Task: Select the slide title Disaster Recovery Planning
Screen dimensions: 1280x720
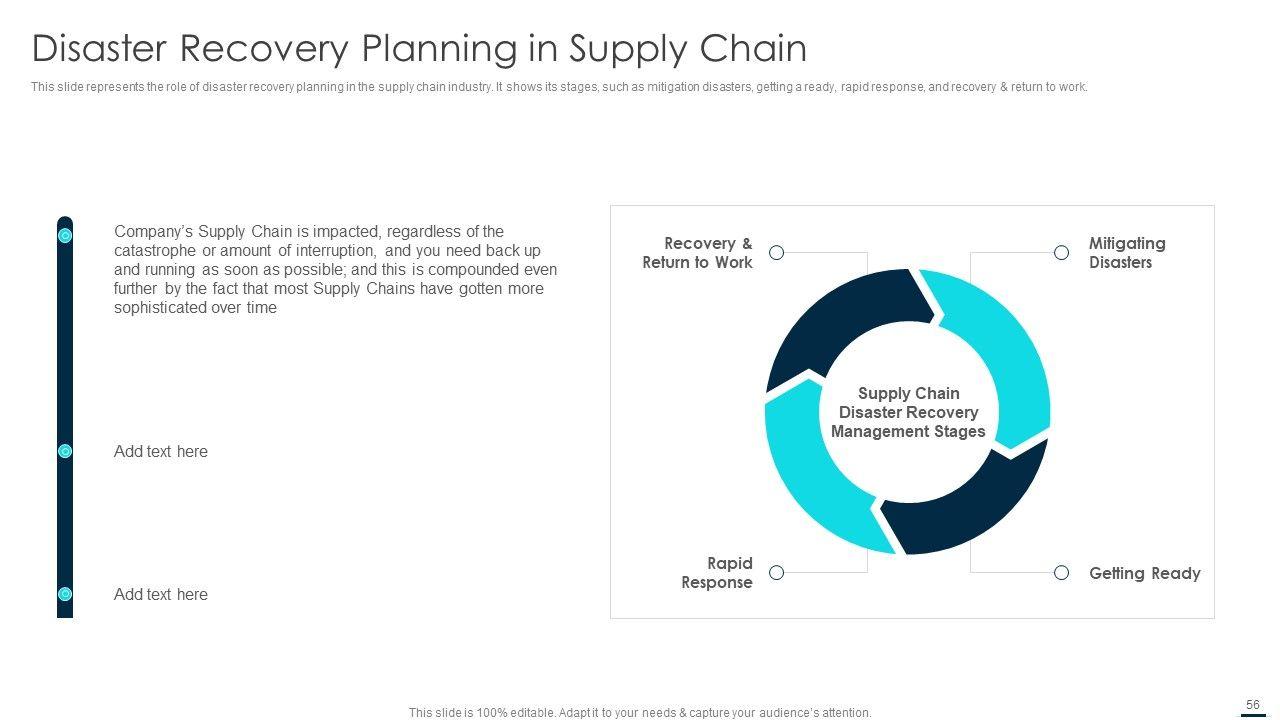Action: (x=419, y=48)
